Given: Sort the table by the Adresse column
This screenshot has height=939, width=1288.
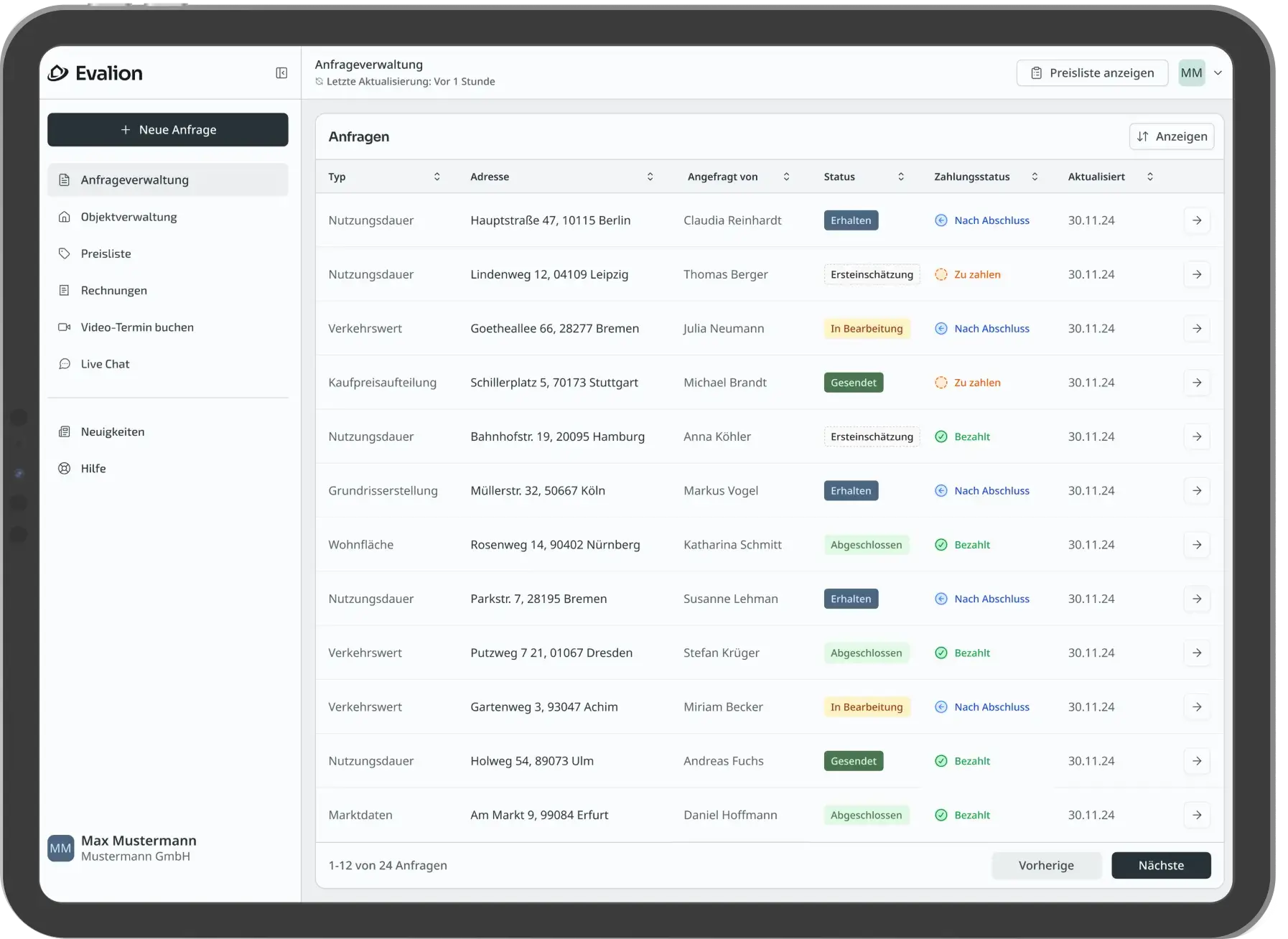Looking at the screenshot, I should (x=650, y=177).
